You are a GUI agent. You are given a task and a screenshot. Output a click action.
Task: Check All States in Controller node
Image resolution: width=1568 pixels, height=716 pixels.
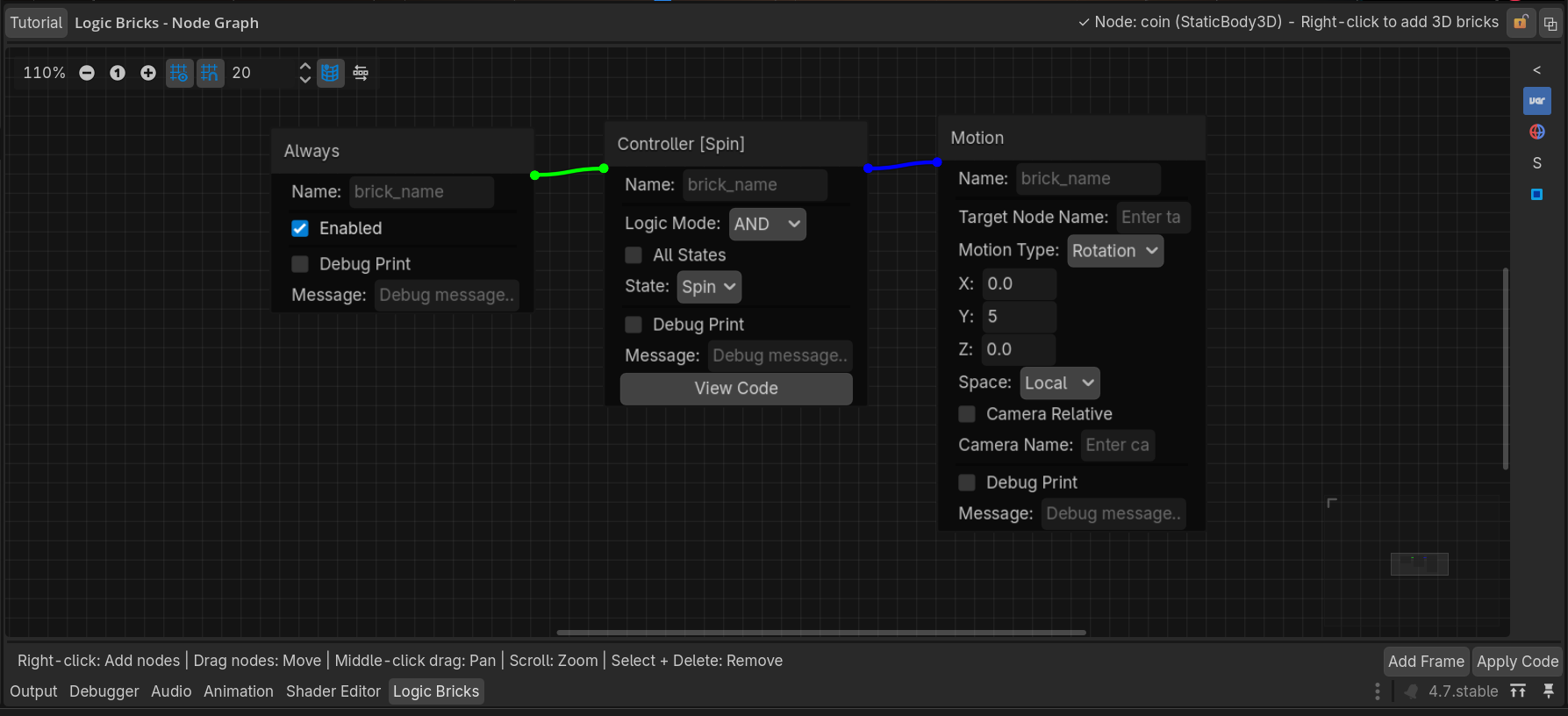point(634,255)
